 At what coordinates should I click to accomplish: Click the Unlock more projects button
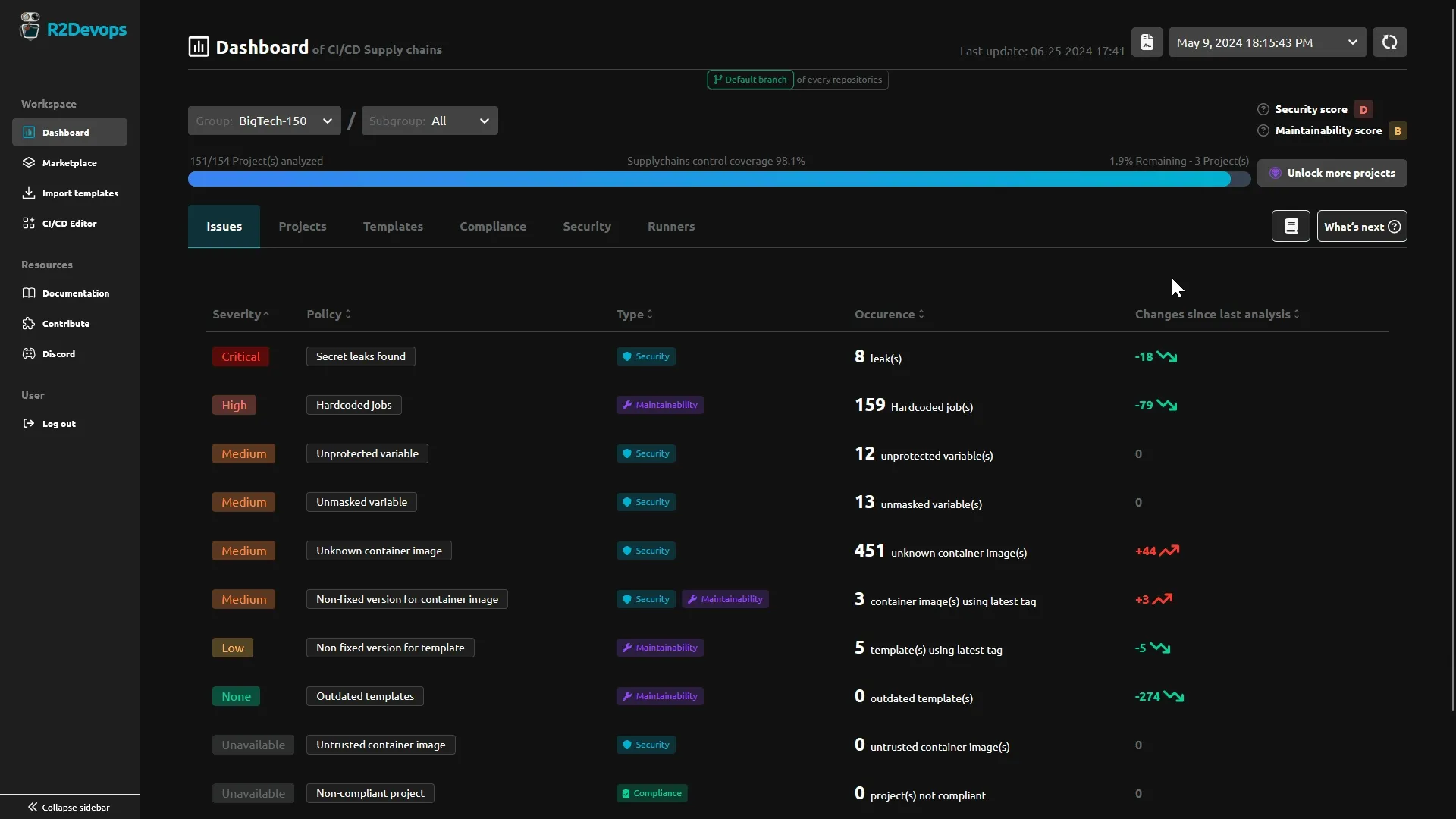1333,172
